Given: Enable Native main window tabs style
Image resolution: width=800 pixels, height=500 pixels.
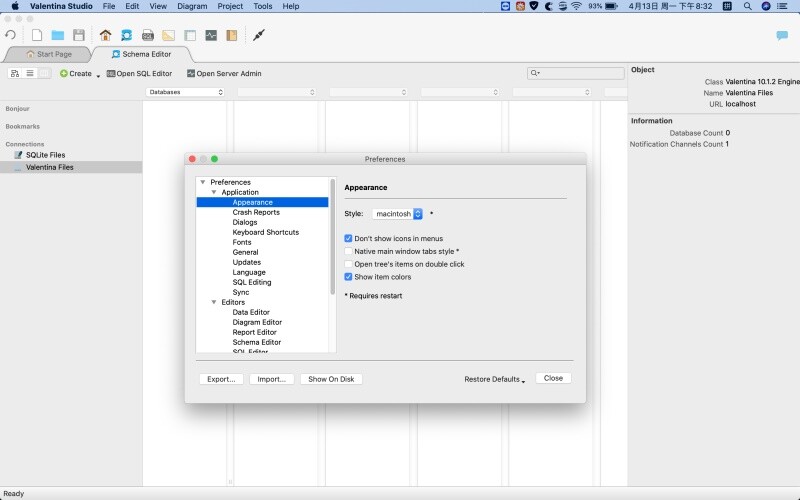Looking at the screenshot, I should (348, 251).
